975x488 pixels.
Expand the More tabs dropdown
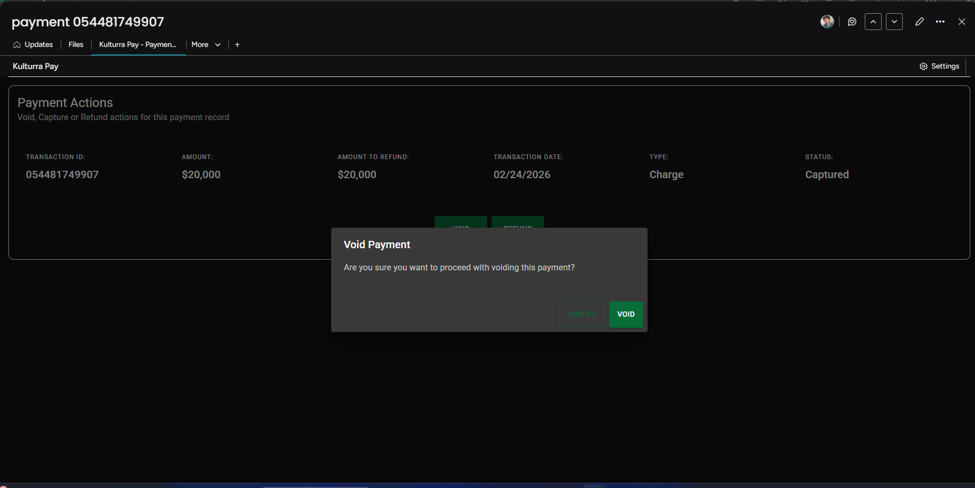(x=206, y=45)
